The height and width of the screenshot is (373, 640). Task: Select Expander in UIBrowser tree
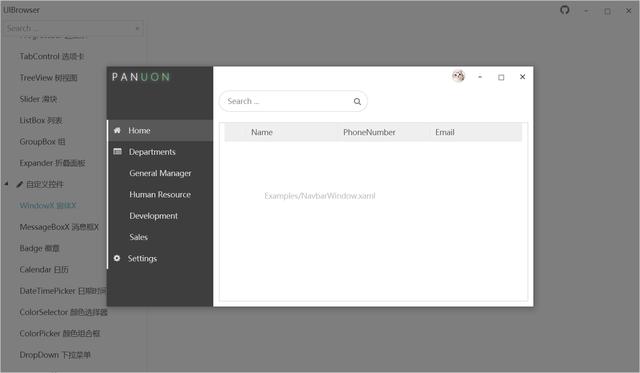pos(52,163)
